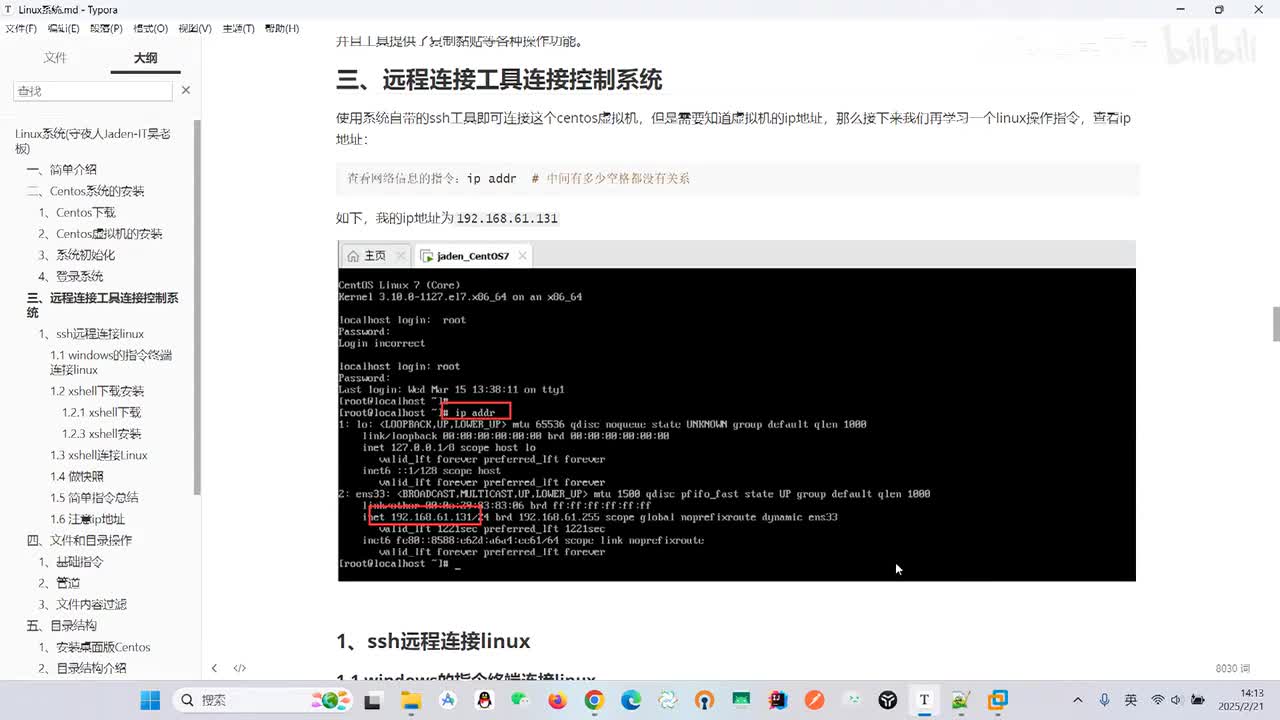Image resolution: width=1280 pixels, height=720 pixels.
Task: Go to outline item 1、Centos下载
Action: click(x=77, y=212)
